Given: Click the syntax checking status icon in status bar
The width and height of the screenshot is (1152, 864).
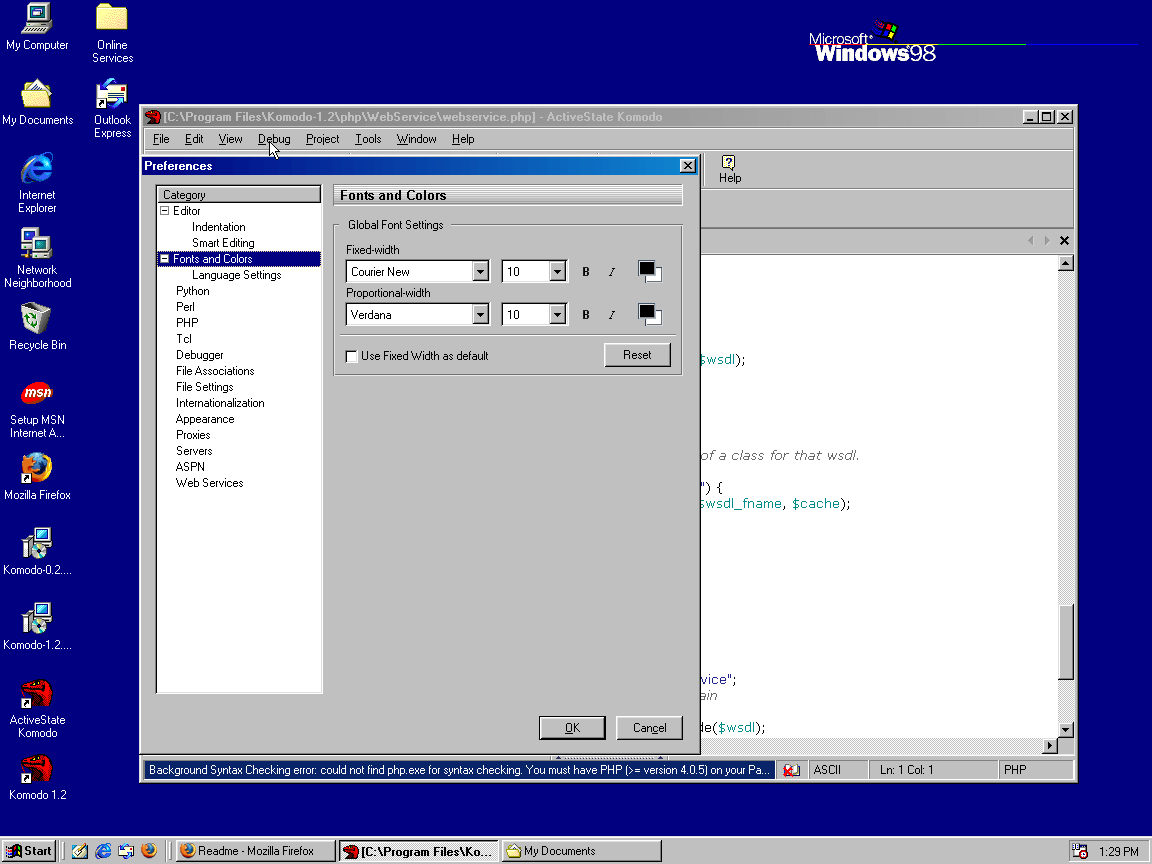Looking at the screenshot, I should tap(791, 770).
